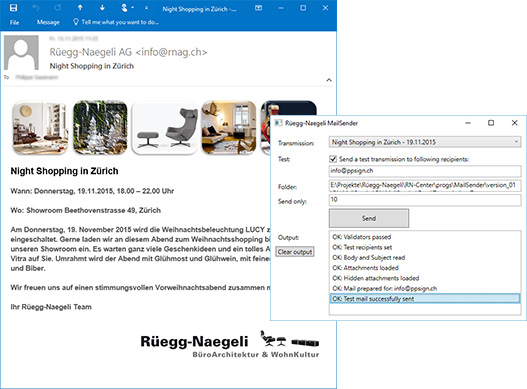527x389 pixels.
Task: Click the Rüegg-Naegeli logo at email bottom
Action: [230, 344]
